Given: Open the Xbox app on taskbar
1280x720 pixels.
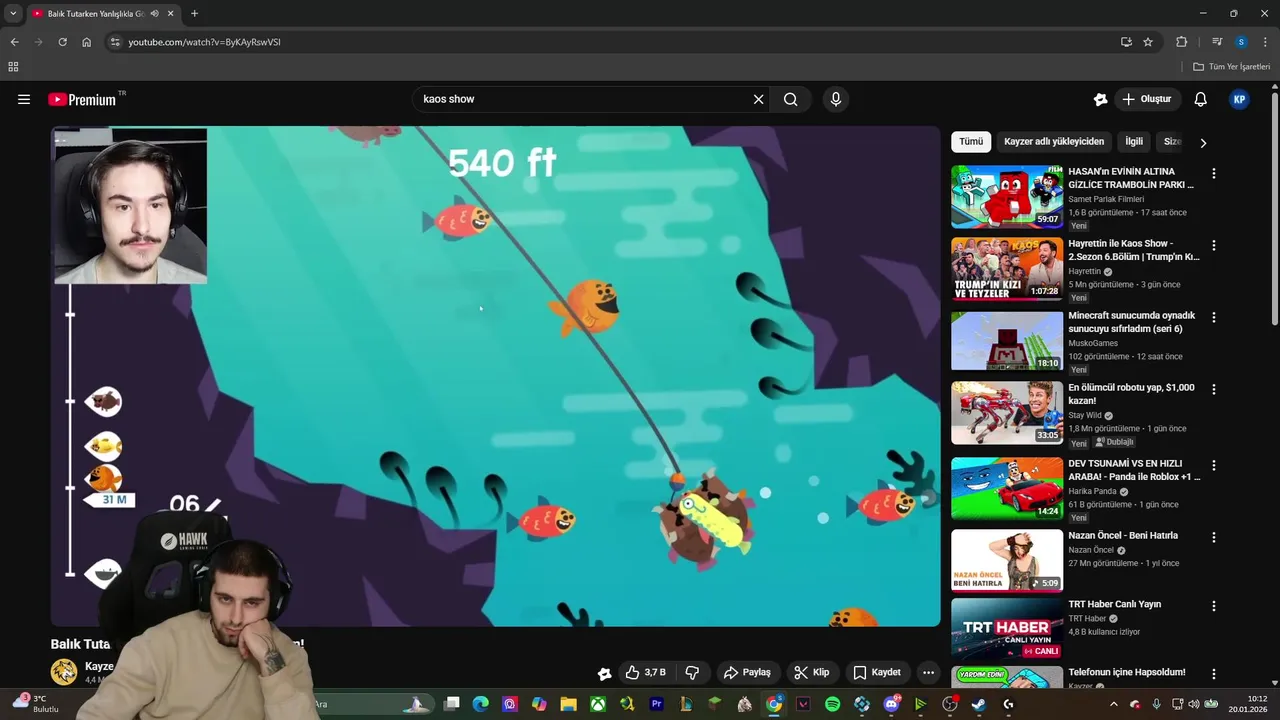Looking at the screenshot, I should [x=598, y=704].
